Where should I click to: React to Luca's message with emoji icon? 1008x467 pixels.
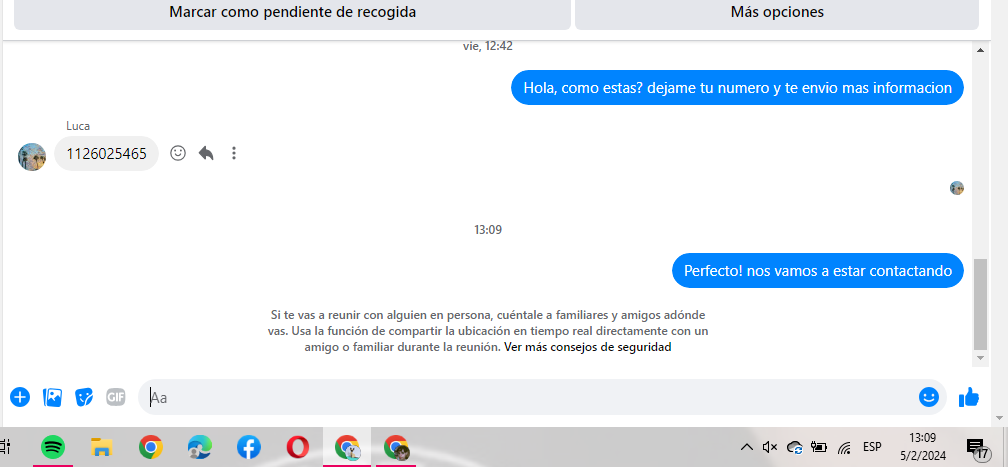click(x=178, y=153)
